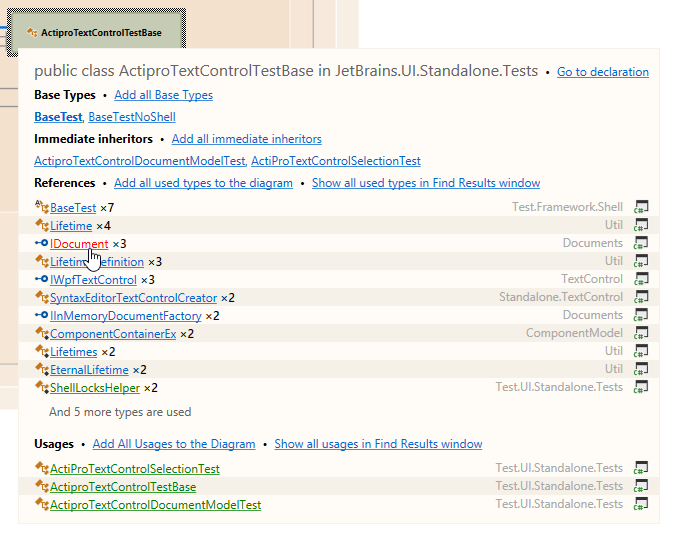Viewport: 673px width, 538px height.
Task: Click the class icon beside ShellLocksHelper
Action: (x=41, y=387)
